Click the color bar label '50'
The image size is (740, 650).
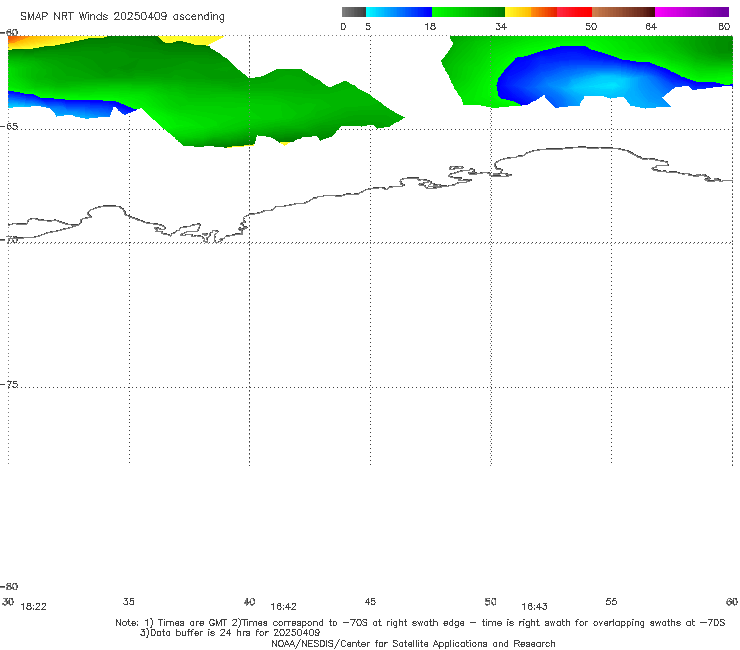591,26
